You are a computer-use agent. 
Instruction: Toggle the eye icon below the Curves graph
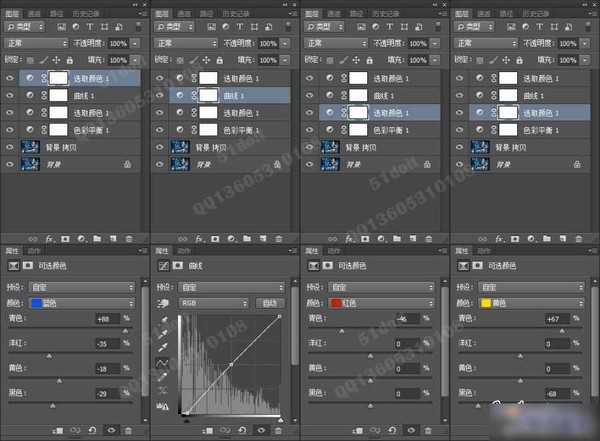pyautogui.click(x=259, y=430)
